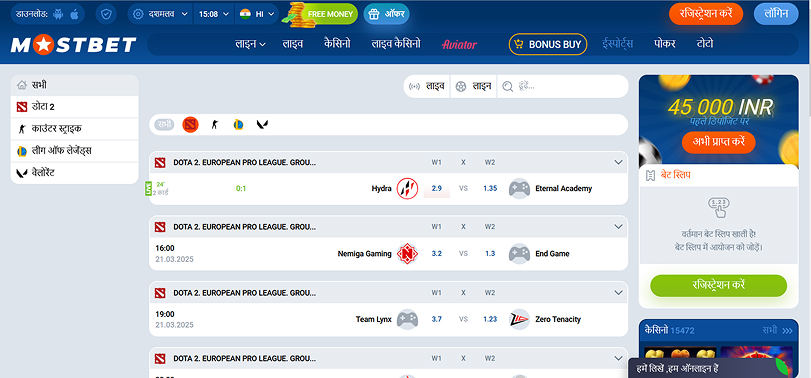
Task: Toggle the सभी filter chip
Action: (164, 125)
